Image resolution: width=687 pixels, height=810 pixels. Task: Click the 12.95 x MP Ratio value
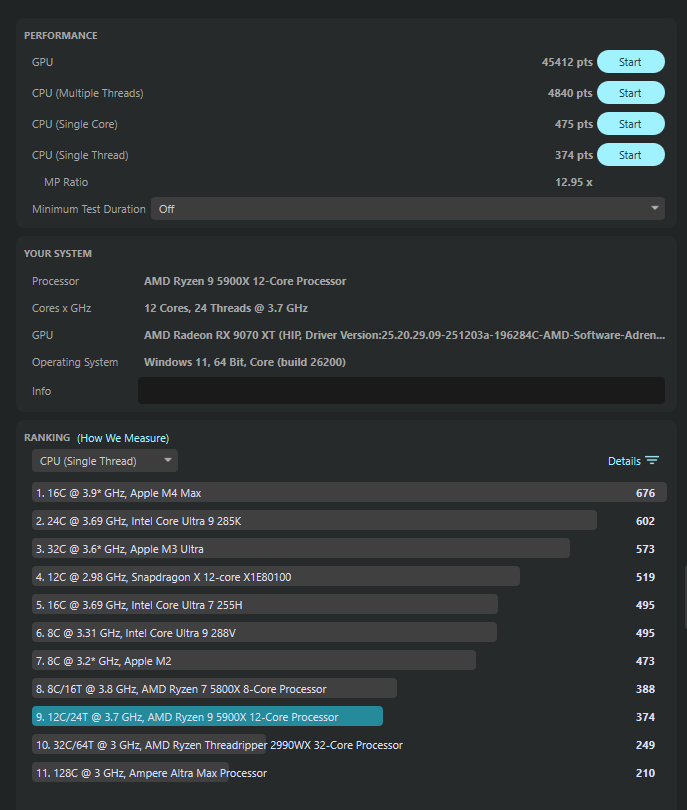(573, 182)
